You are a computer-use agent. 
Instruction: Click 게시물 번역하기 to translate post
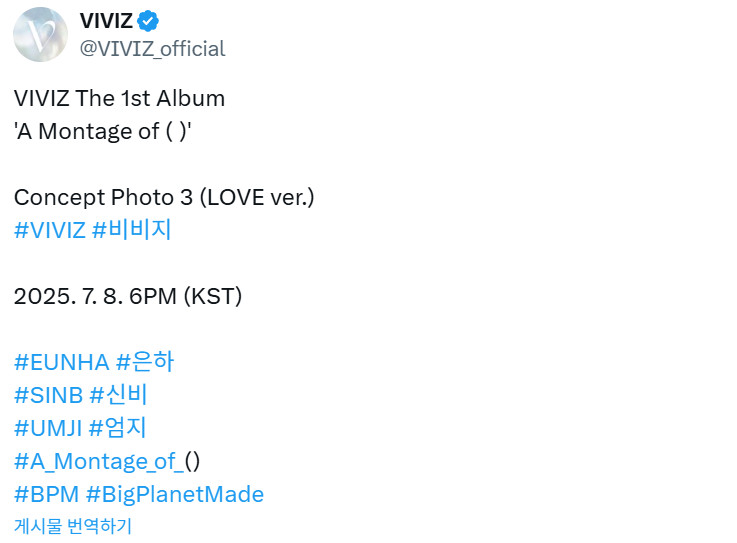[73, 526]
